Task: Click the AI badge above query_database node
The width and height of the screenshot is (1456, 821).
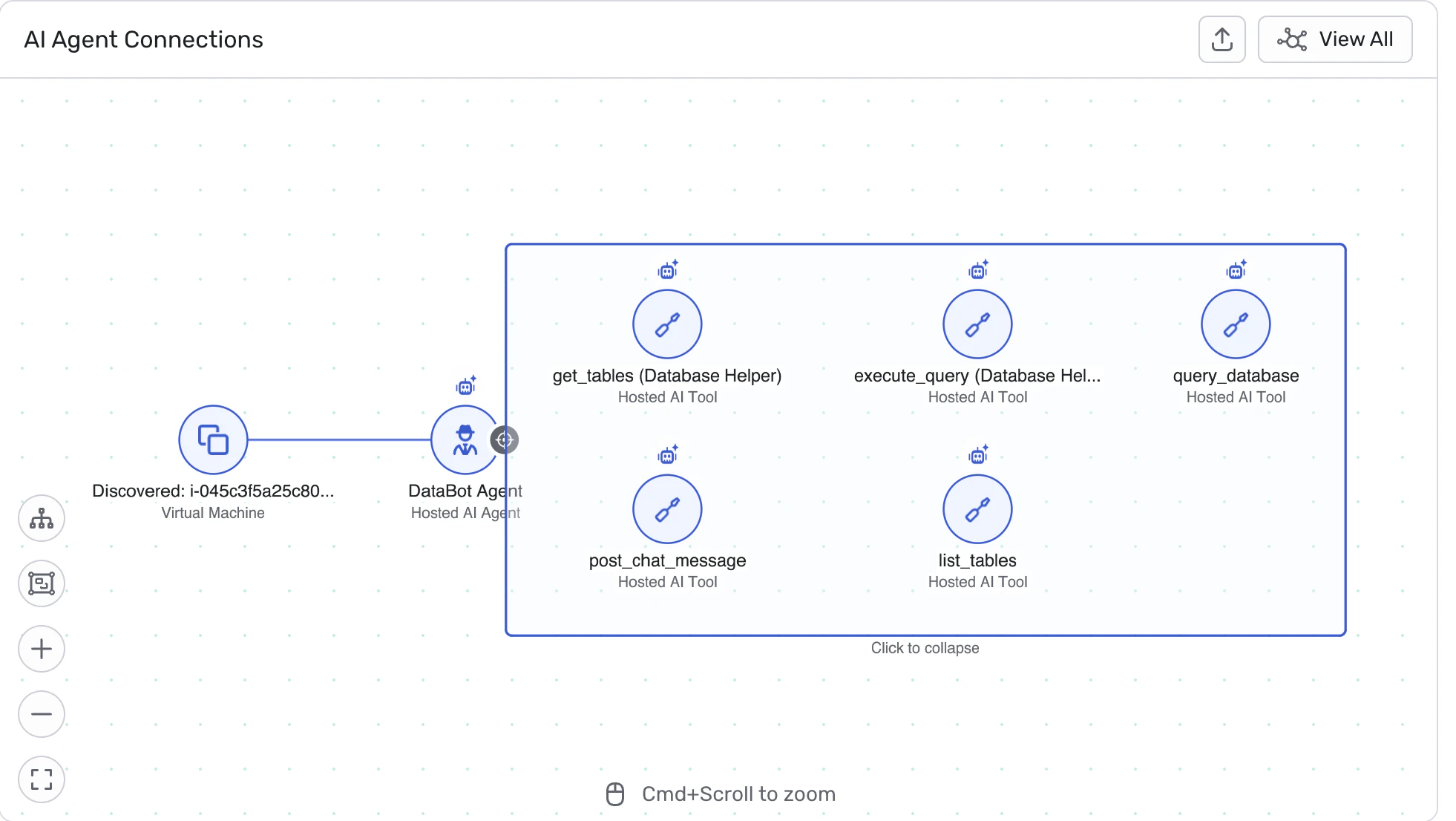Action: click(1236, 269)
